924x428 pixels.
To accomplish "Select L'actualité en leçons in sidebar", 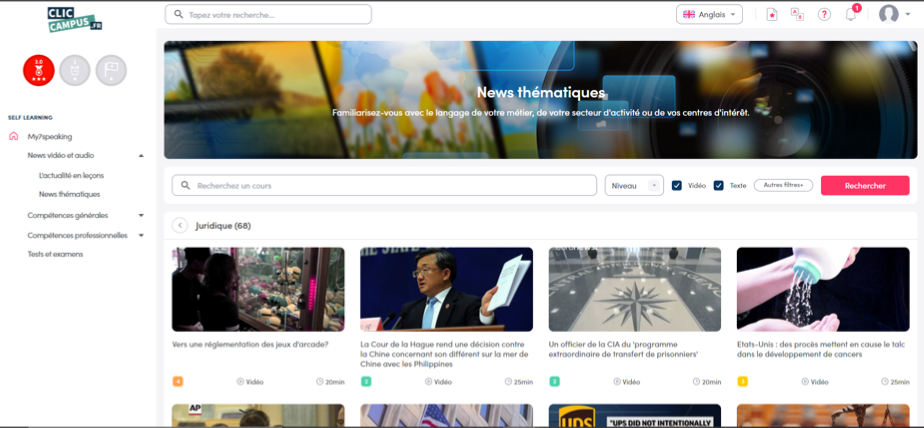I will pos(70,175).
